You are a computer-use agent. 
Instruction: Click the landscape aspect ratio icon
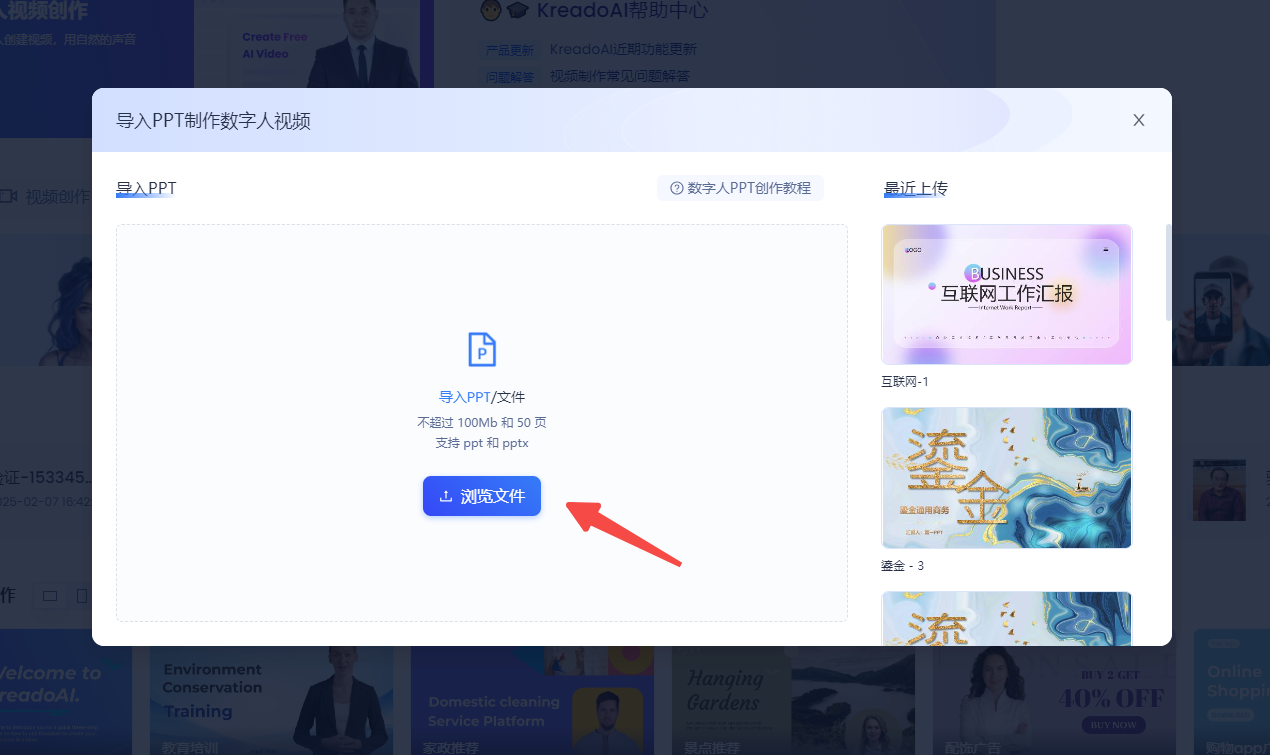point(49,597)
